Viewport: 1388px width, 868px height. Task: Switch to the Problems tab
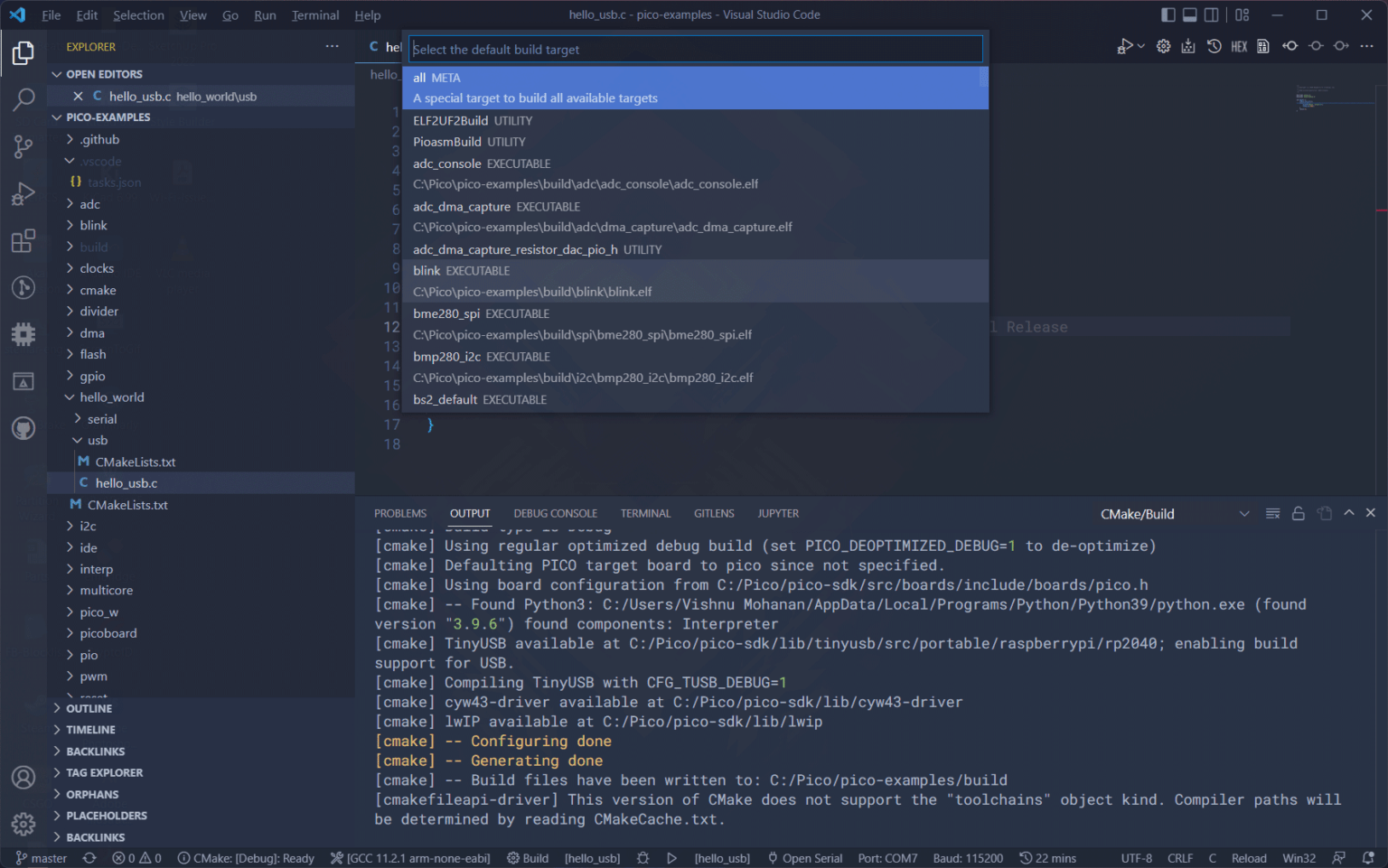pyautogui.click(x=399, y=514)
